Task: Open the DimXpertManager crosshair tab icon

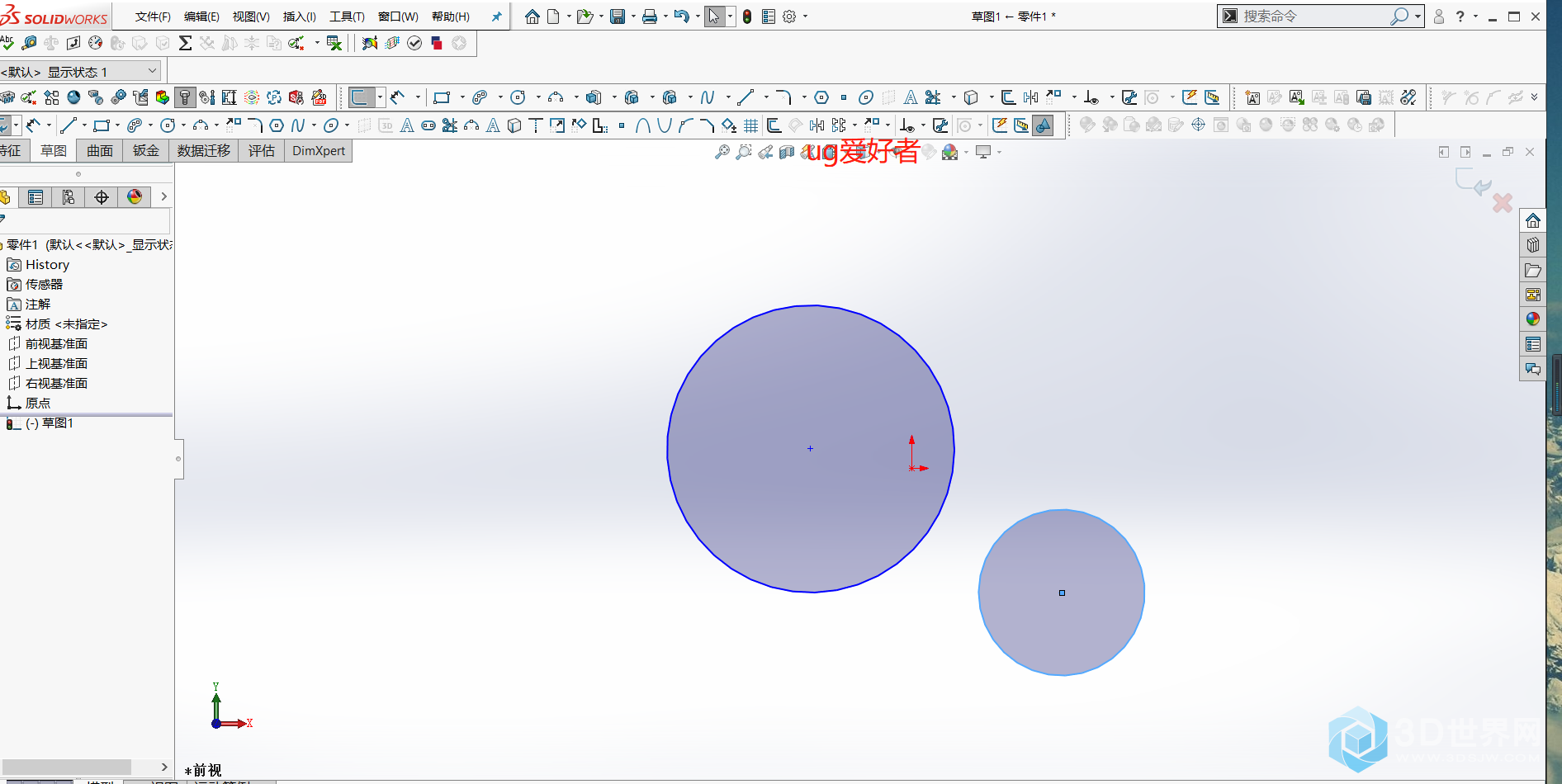Action: [102, 197]
